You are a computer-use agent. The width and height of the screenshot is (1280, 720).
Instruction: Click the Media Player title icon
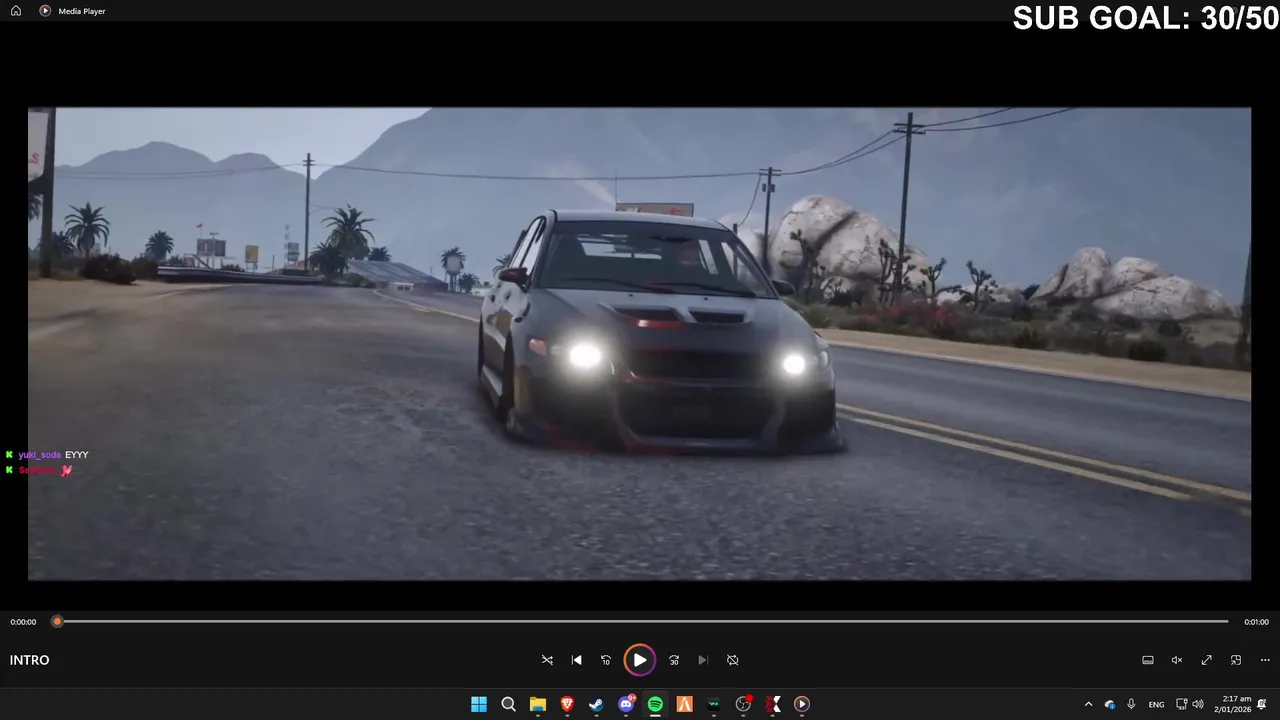pos(45,11)
